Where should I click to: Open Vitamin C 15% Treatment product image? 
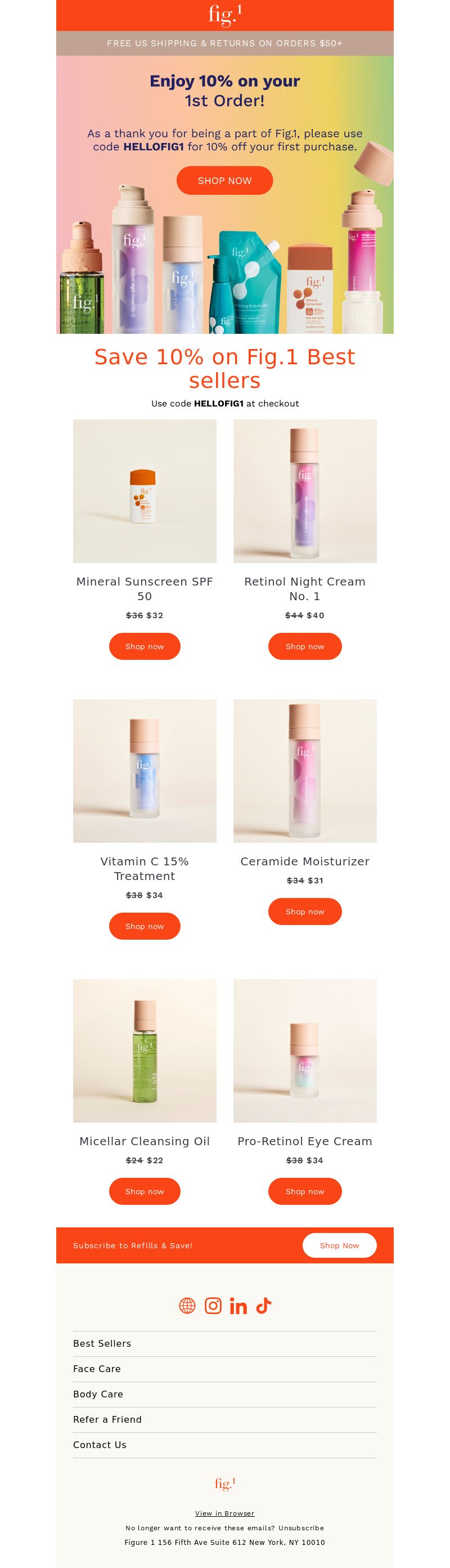[145, 771]
